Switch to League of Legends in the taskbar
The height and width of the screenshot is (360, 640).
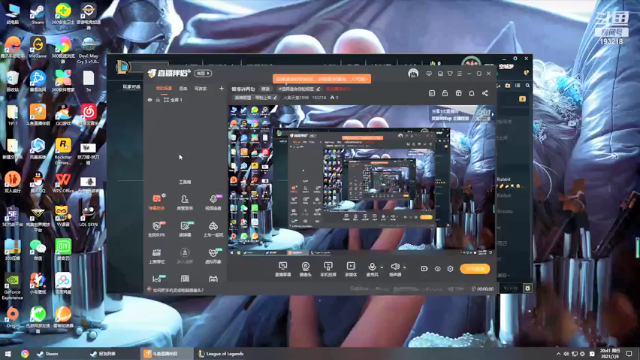coord(221,353)
